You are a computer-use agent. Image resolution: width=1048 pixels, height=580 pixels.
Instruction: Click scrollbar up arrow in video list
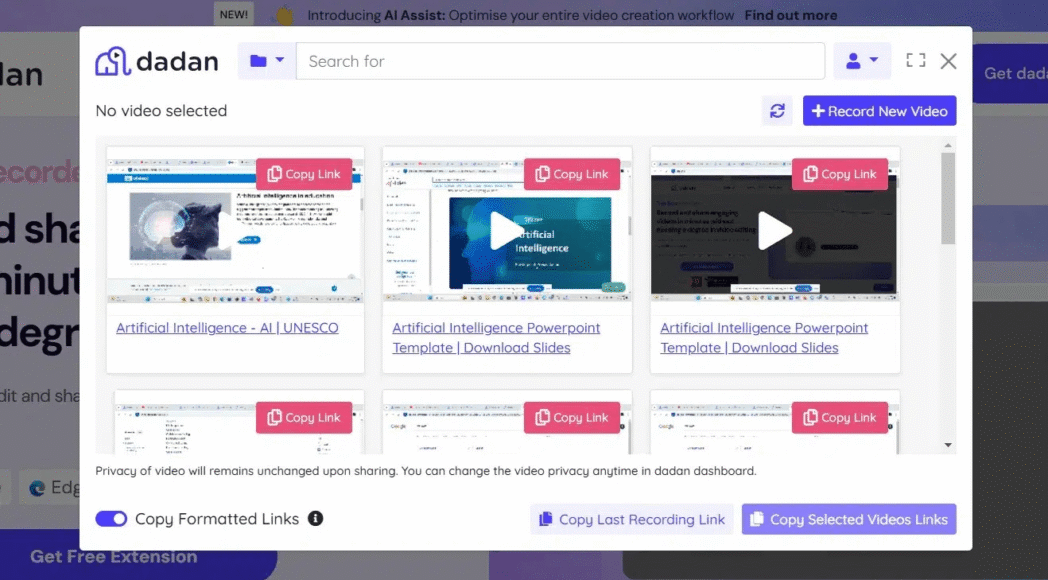(x=948, y=145)
